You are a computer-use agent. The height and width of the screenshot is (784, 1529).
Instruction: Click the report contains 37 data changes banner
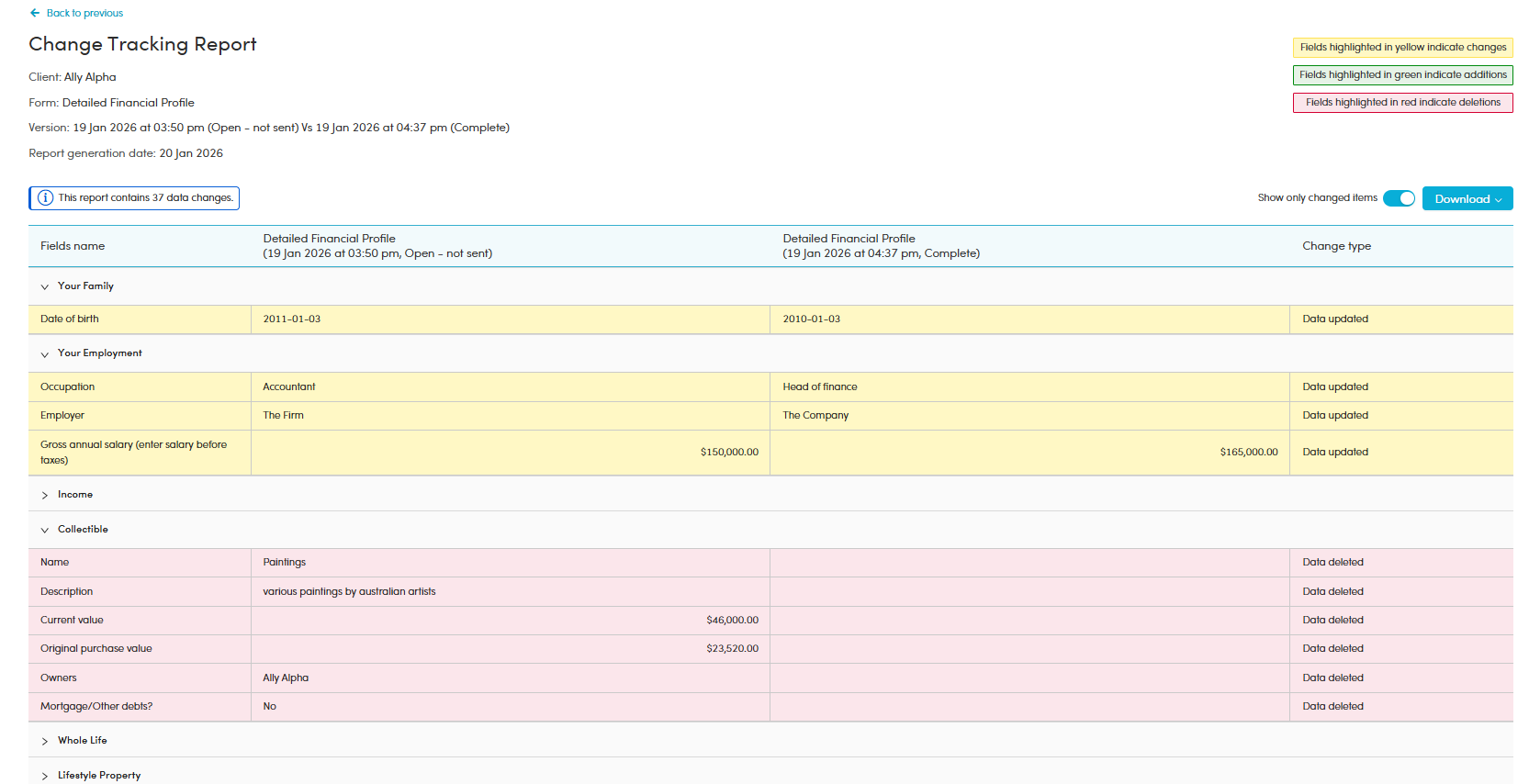pyautogui.click(x=145, y=198)
